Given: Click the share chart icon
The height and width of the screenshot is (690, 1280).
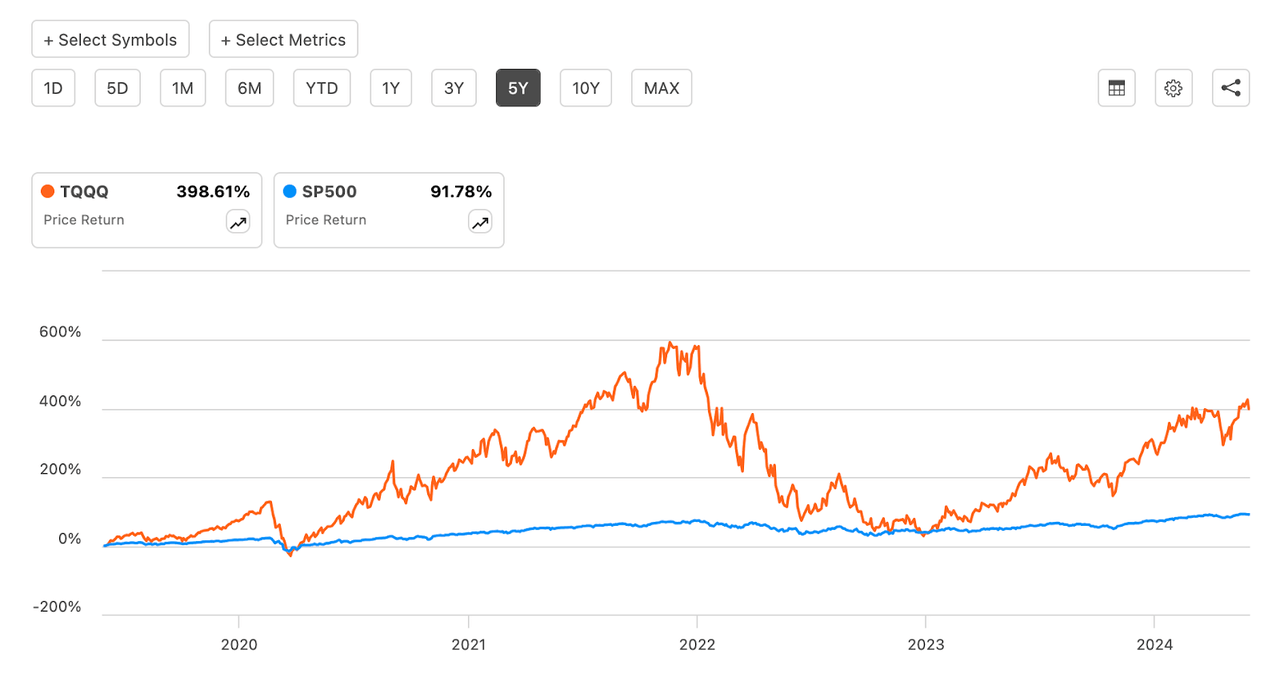Looking at the screenshot, I should (x=1231, y=88).
